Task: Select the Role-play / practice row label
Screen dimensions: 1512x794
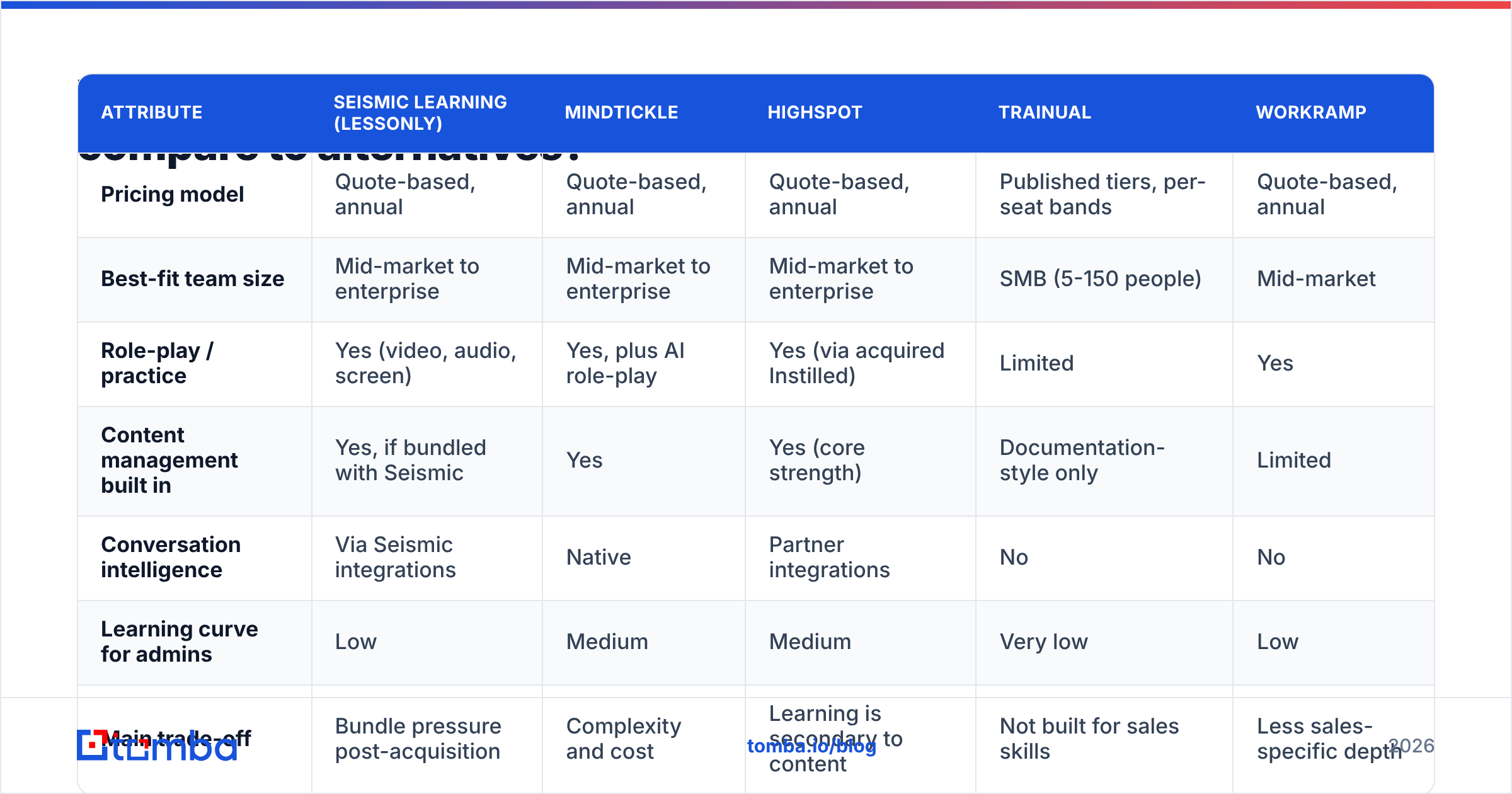Action: (x=157, y=363)
